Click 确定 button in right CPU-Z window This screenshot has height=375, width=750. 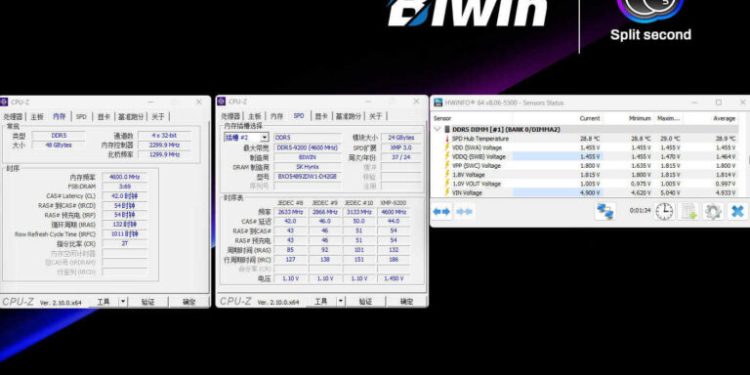(407, 302)
